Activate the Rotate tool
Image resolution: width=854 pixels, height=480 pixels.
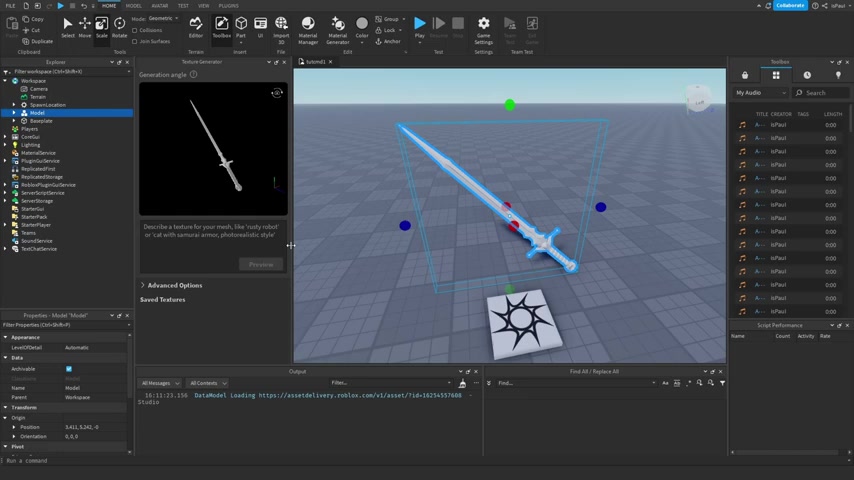[119, 27]
